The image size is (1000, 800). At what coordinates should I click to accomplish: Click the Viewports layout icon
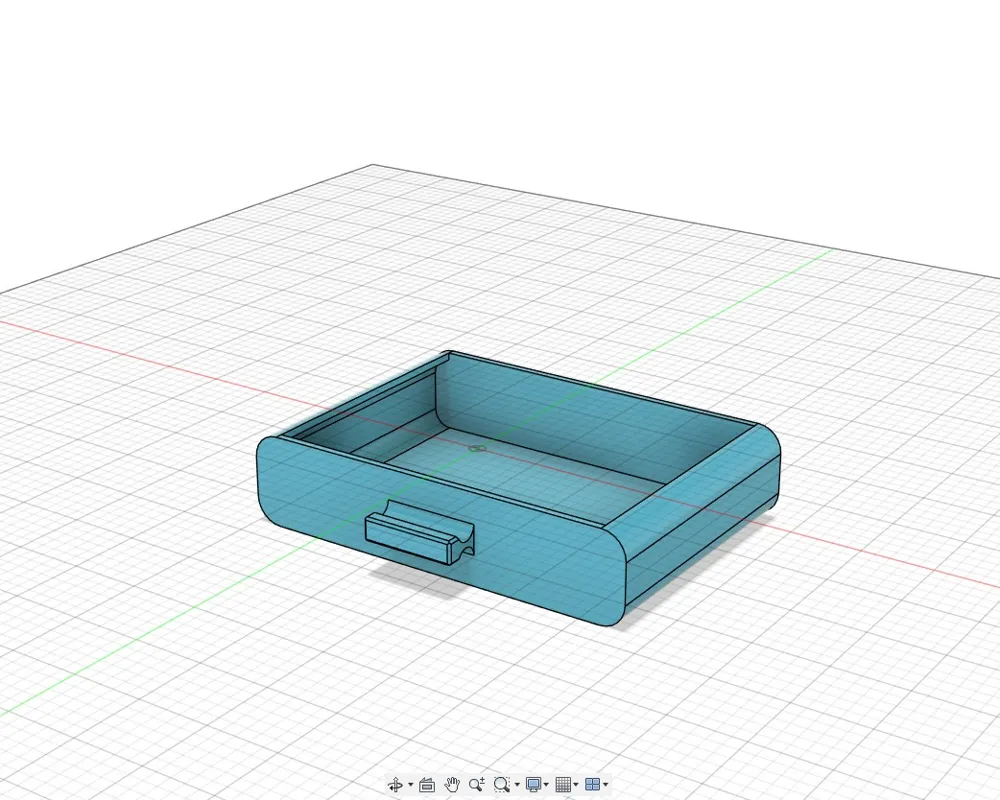(x=592, y=784)
